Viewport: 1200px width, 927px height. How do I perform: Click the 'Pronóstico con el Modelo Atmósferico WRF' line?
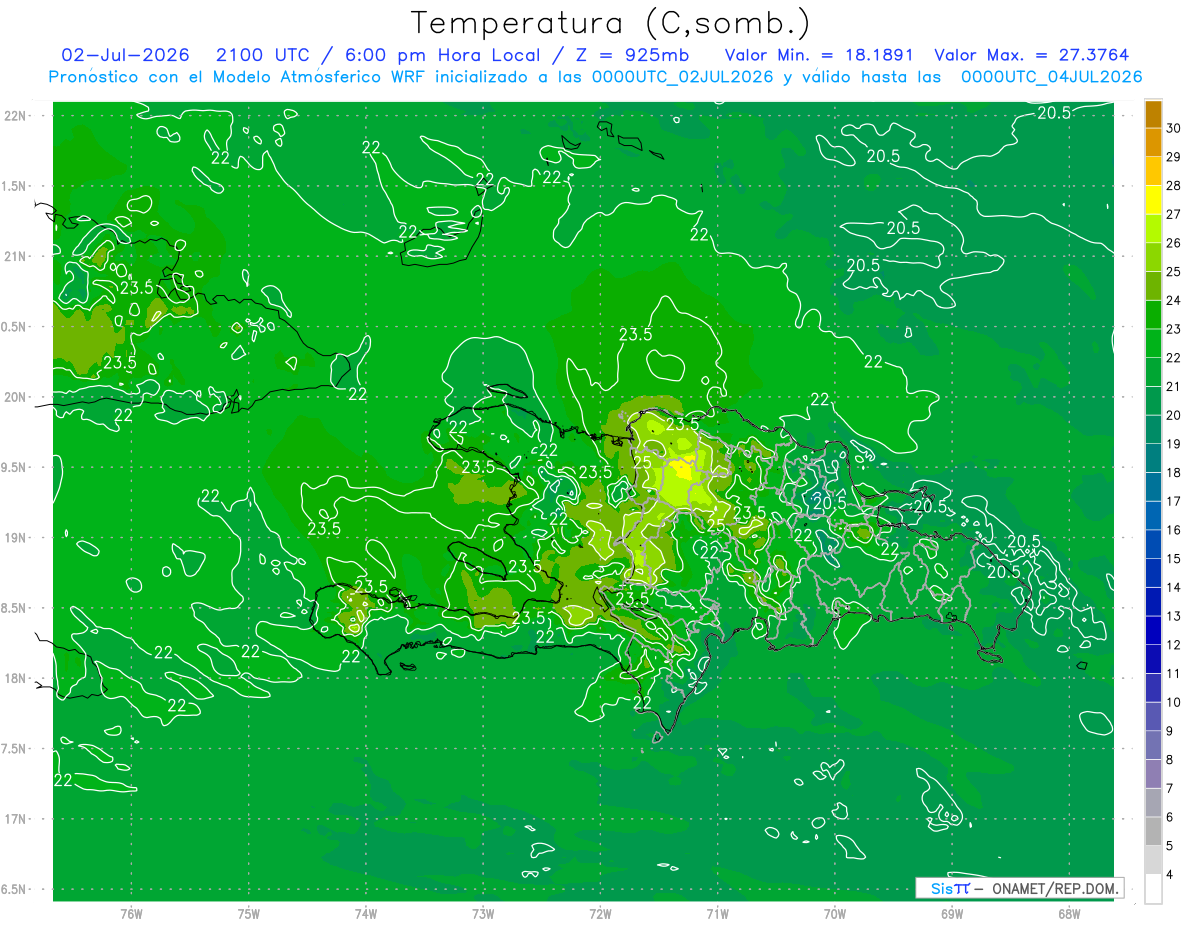pos(596,77)
